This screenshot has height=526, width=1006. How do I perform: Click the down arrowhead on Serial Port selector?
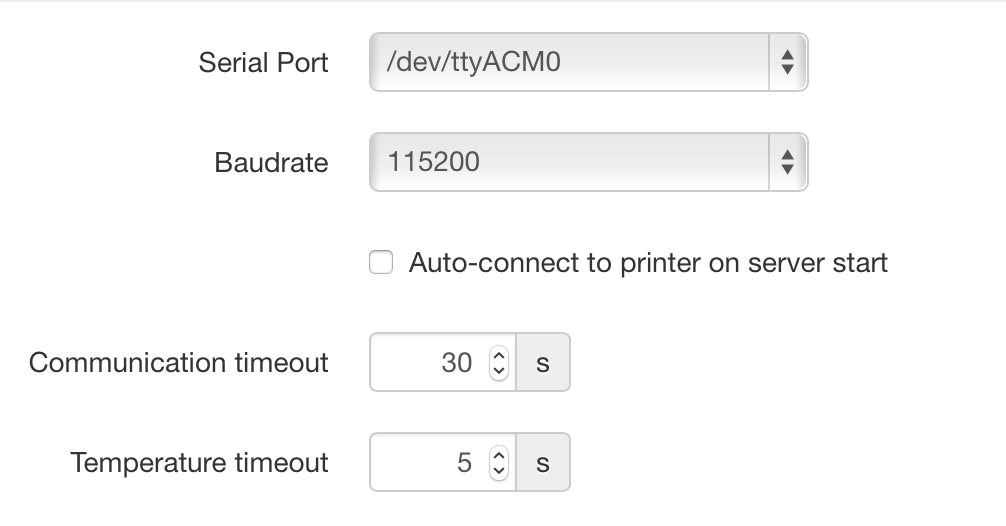(x=787, y=71)
